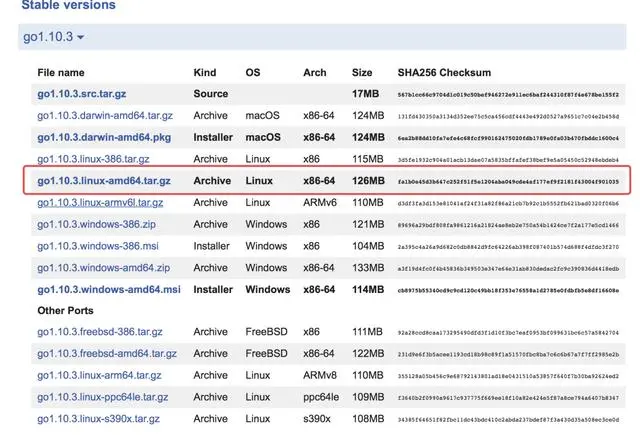
Task: Select 108MB size in linux-s390x row
Action: click(368, 419)
